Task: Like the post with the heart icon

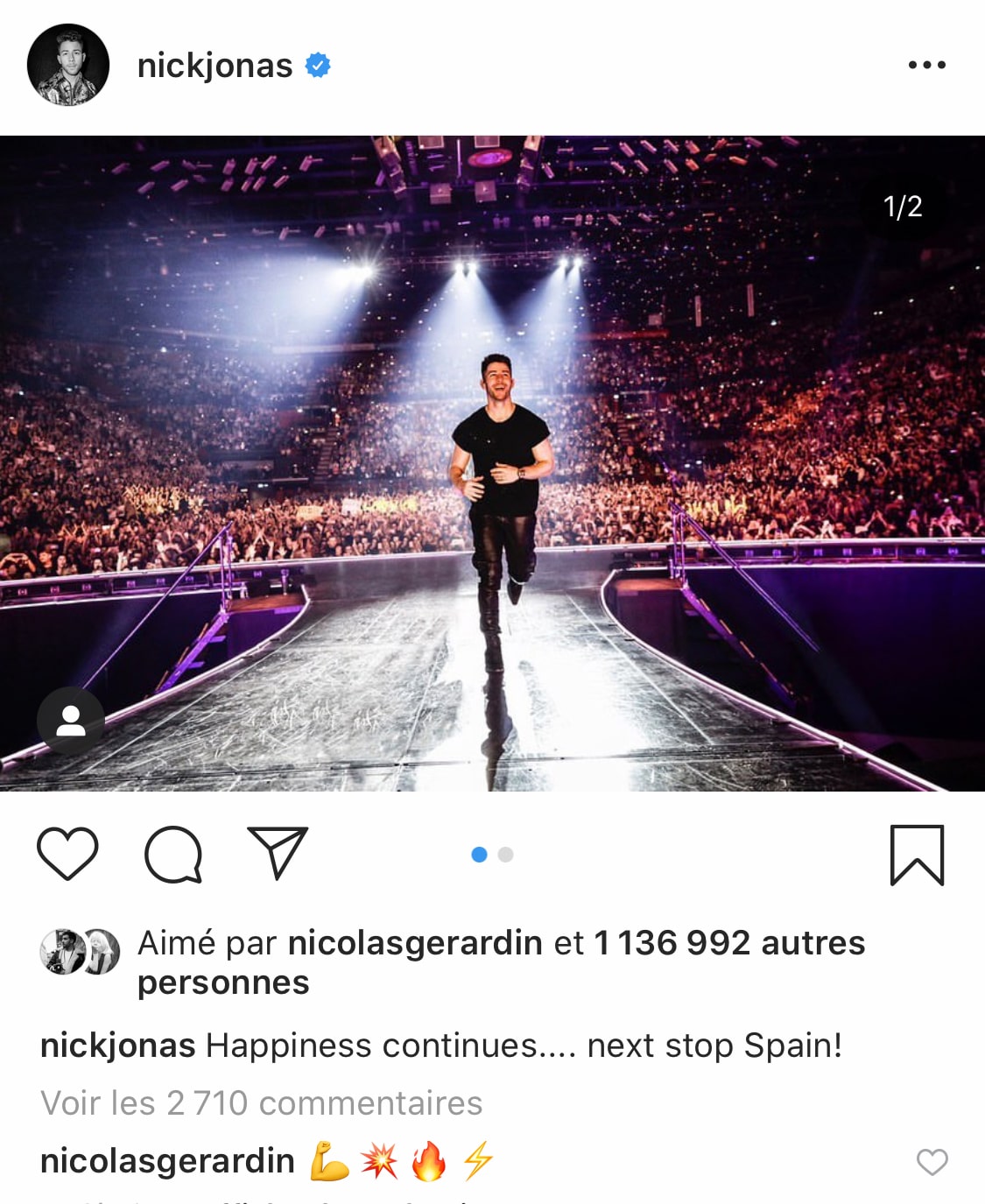Action: 67,854
